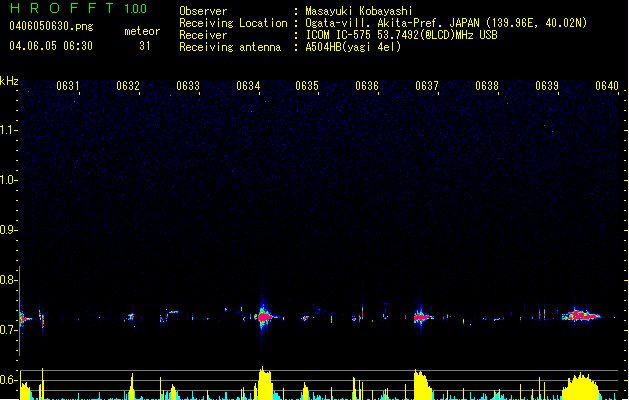Viewport: 629px width, 400px height.
Task: Click the 0.8 kHz frequency tick label
Action: point(8,280)
